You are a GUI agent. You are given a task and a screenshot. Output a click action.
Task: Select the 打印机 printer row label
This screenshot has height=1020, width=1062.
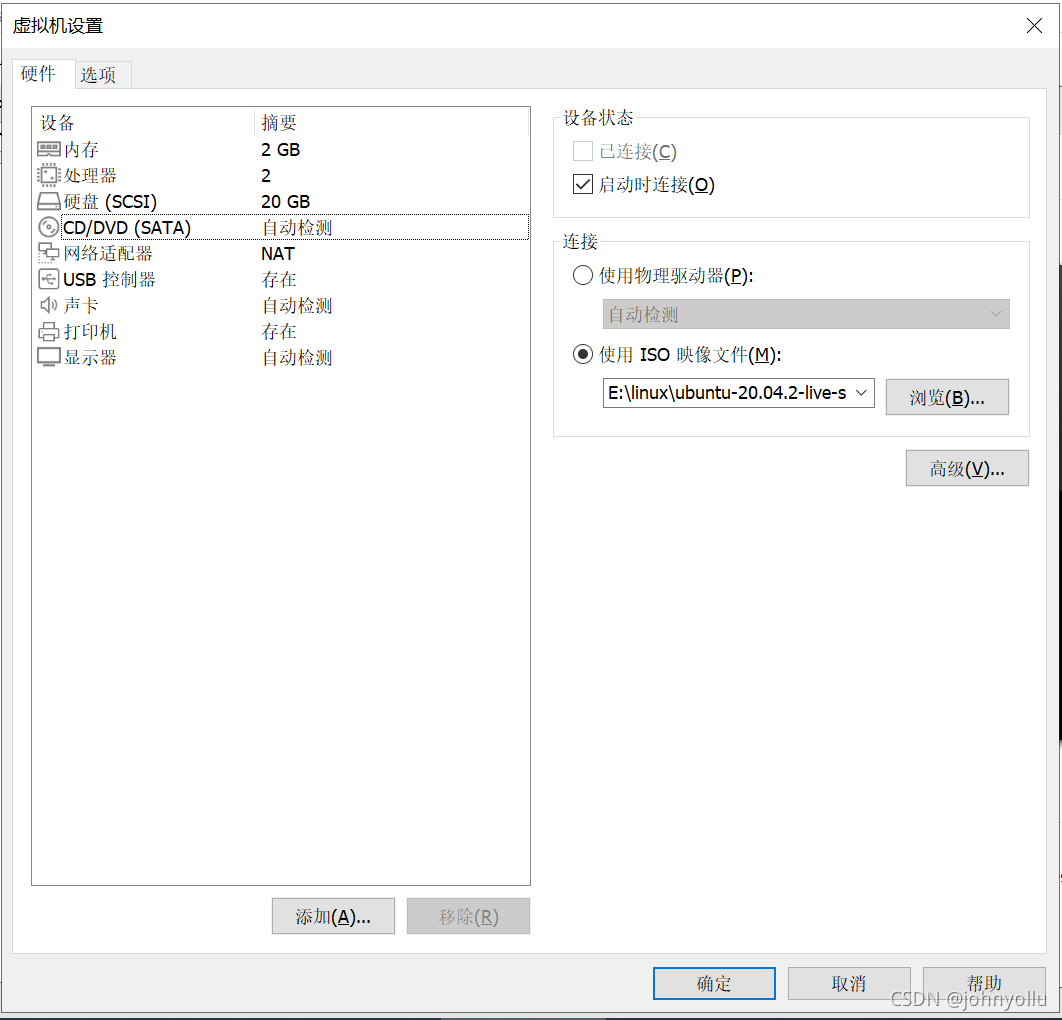tap(90, 331)
